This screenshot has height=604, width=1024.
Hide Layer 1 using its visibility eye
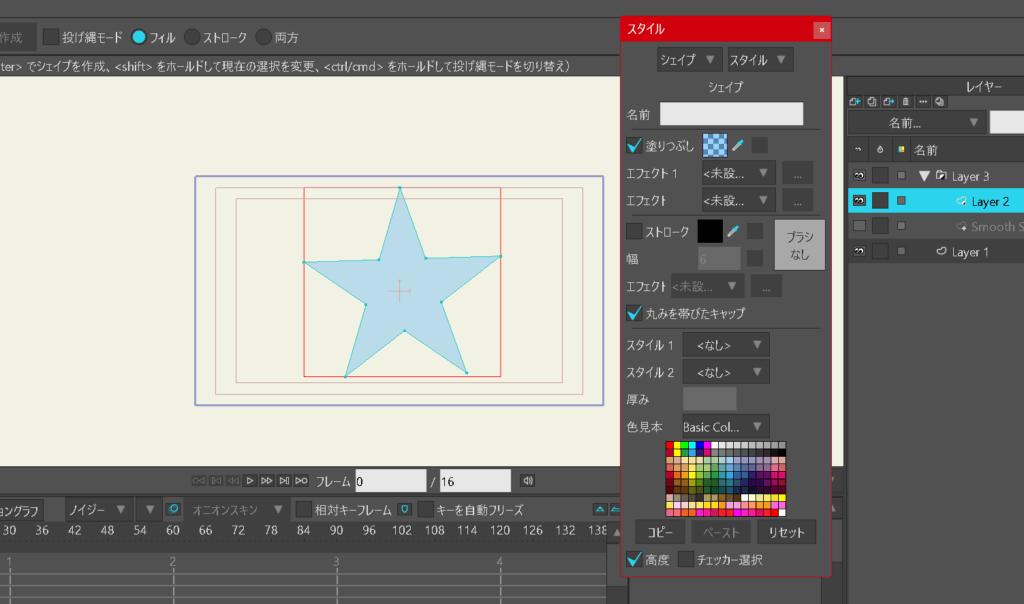pos(858,252)
